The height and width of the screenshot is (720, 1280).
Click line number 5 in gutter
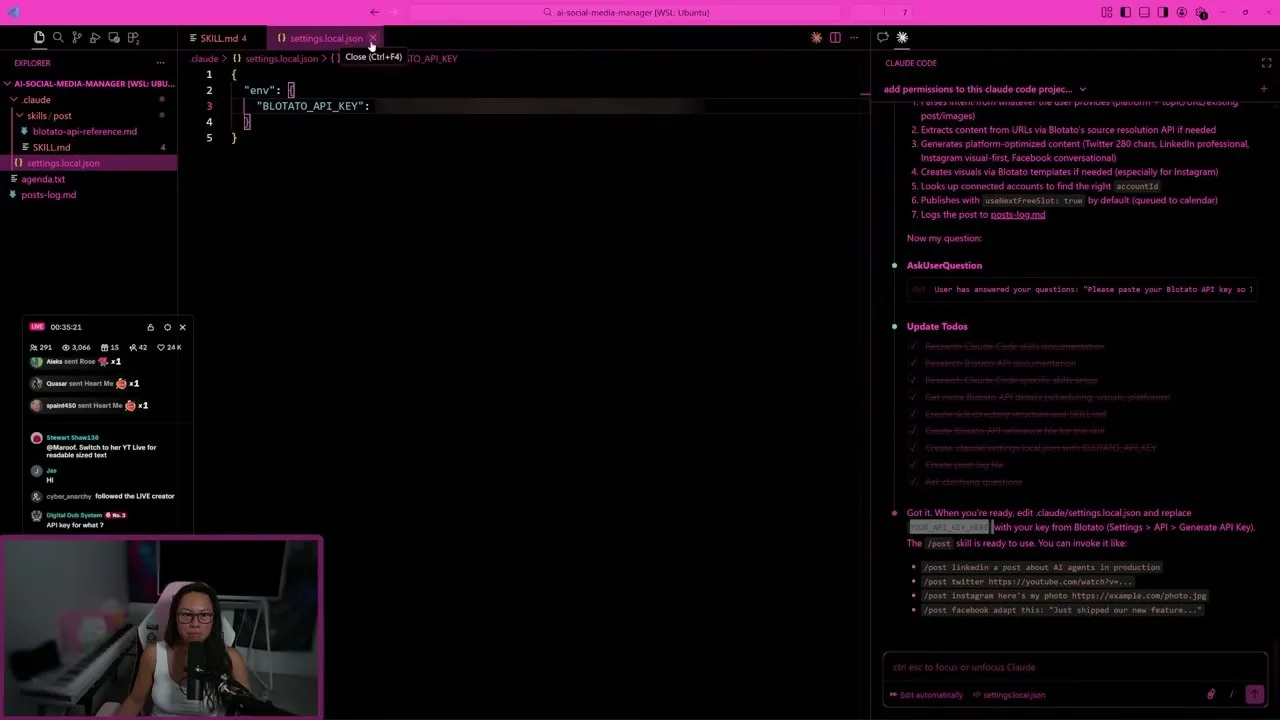pyautogui.click(x=209, y=138)
